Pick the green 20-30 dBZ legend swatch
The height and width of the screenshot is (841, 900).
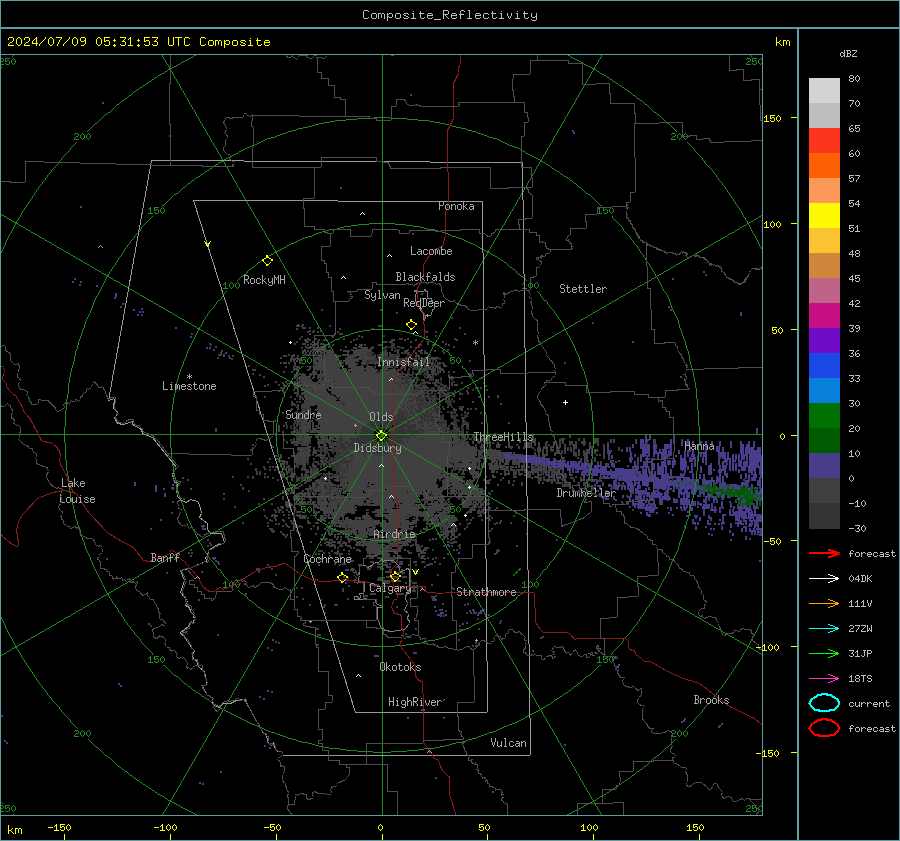824,416
